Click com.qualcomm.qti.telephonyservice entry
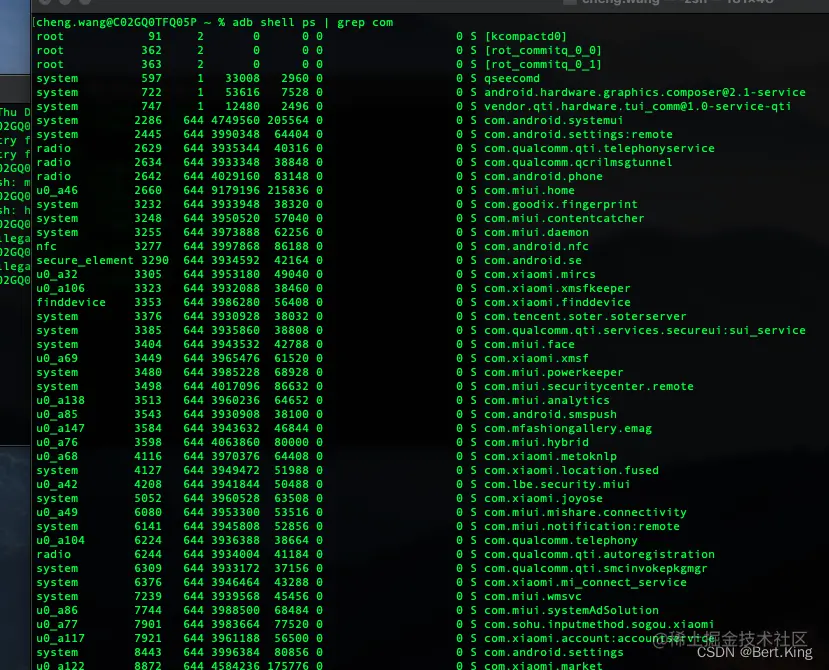 [599, 149]
